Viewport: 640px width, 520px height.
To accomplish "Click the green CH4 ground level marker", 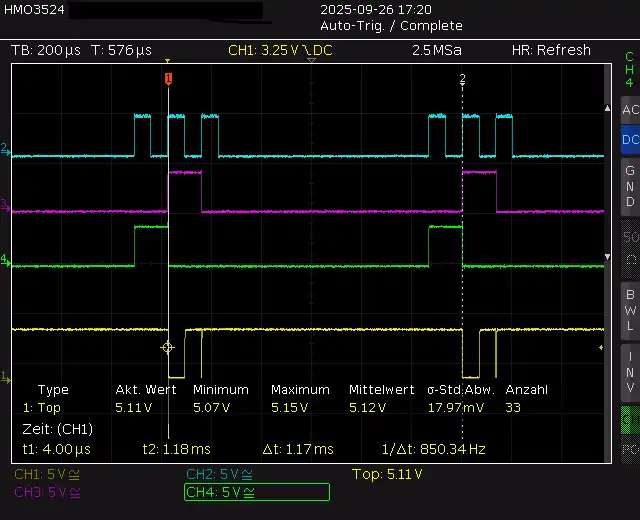I will tap(5, 260).
